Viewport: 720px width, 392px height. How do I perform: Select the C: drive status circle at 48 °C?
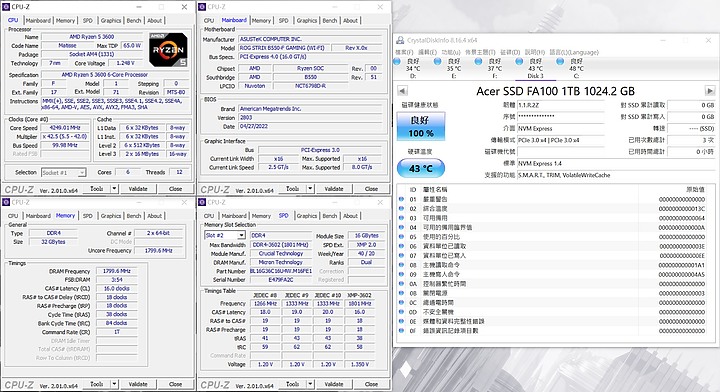point(560,62)
